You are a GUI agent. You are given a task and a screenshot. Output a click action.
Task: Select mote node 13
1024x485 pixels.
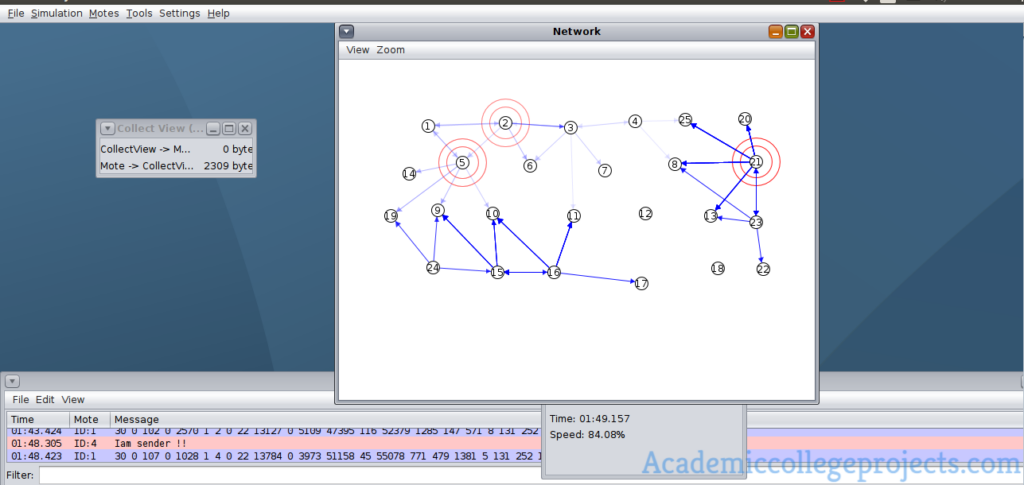tap(711, 215)
